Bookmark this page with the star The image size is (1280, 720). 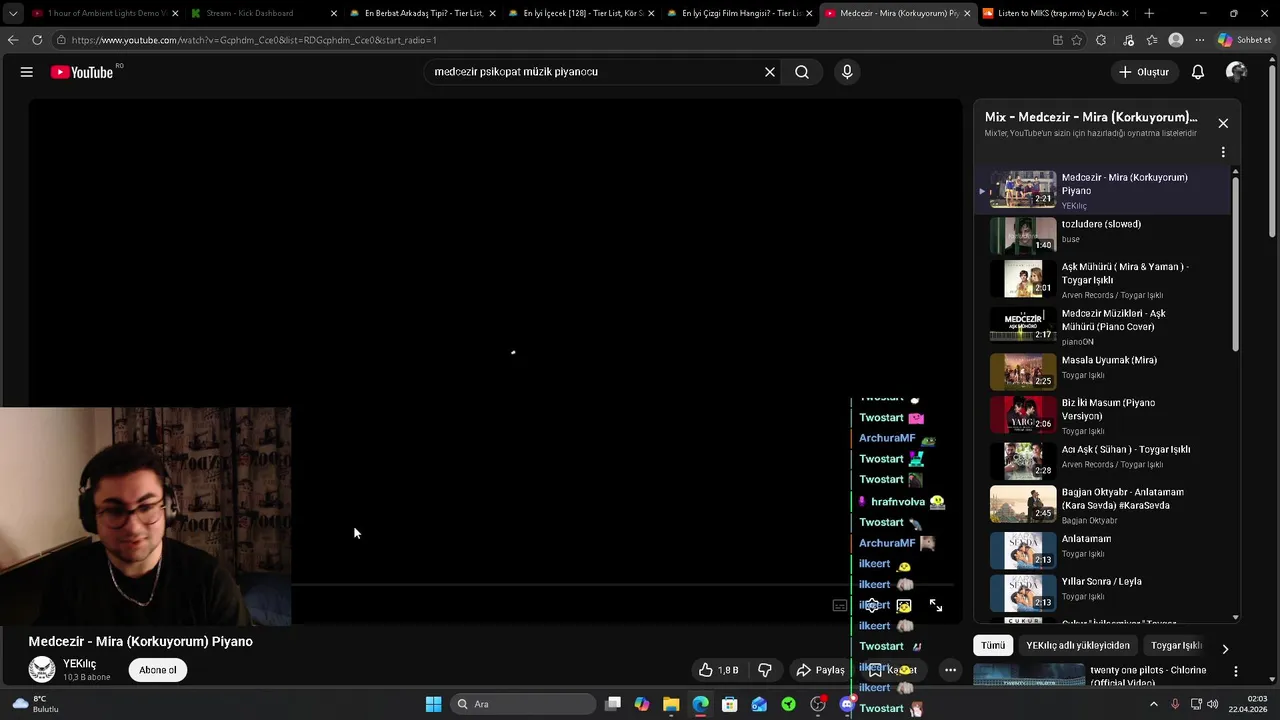pyautogui.click(x=1077, y=40)
